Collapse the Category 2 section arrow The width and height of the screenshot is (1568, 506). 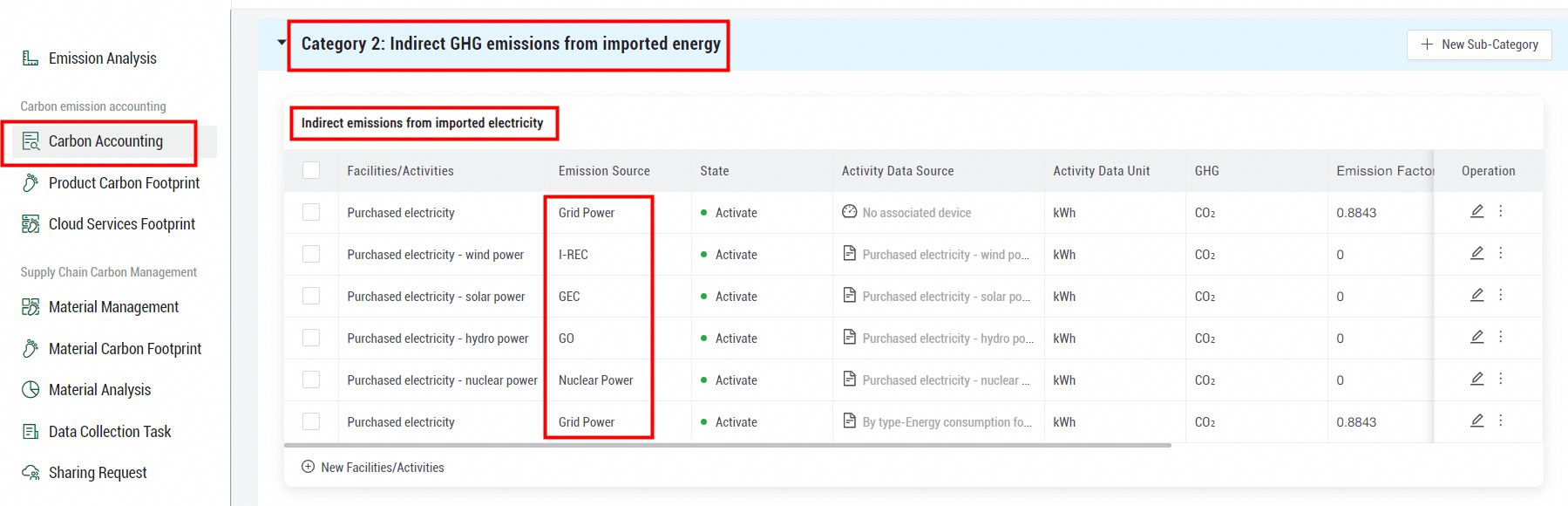click(x=282, y=42)
